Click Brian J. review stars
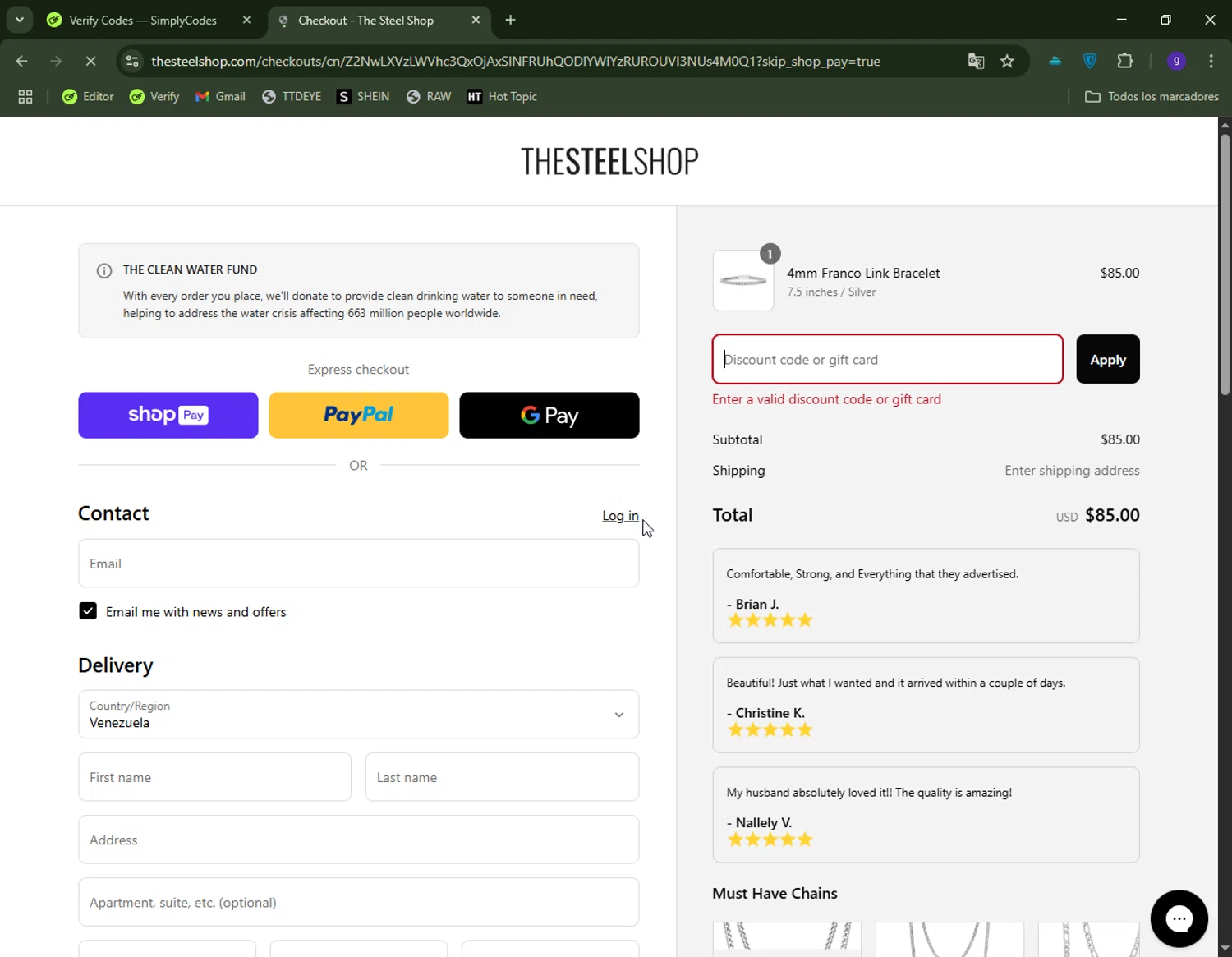Screen dimensions: 1232x957 770,620
